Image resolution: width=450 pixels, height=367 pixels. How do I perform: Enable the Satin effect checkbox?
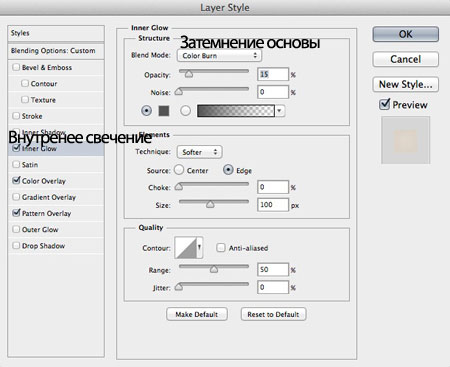[x=16, y=164]
